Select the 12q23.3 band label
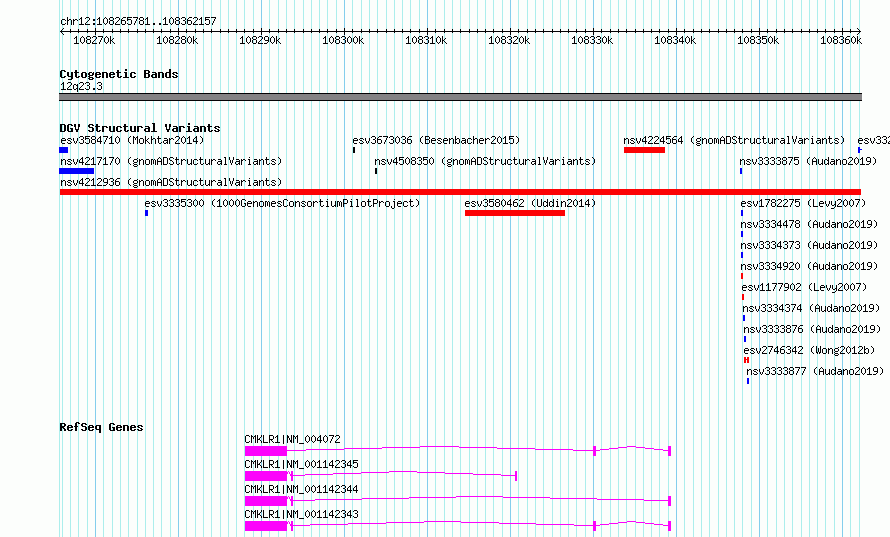This screenshot has width=890, height=537. (81, 86)
